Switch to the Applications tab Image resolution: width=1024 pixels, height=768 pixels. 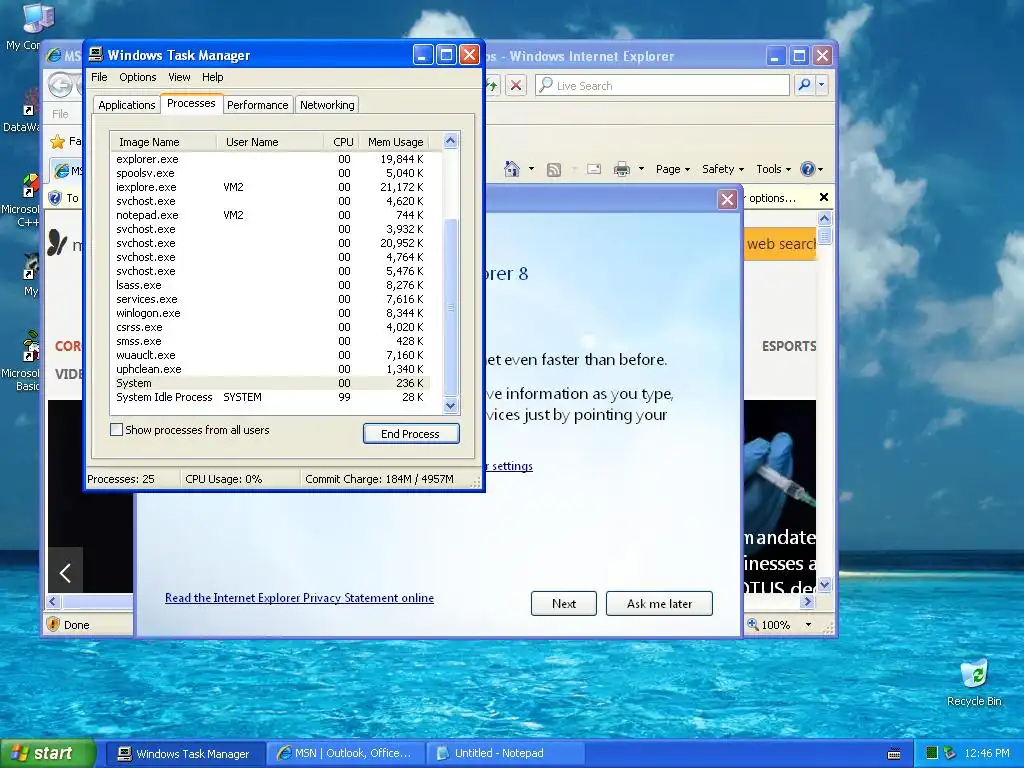point(127,105)
